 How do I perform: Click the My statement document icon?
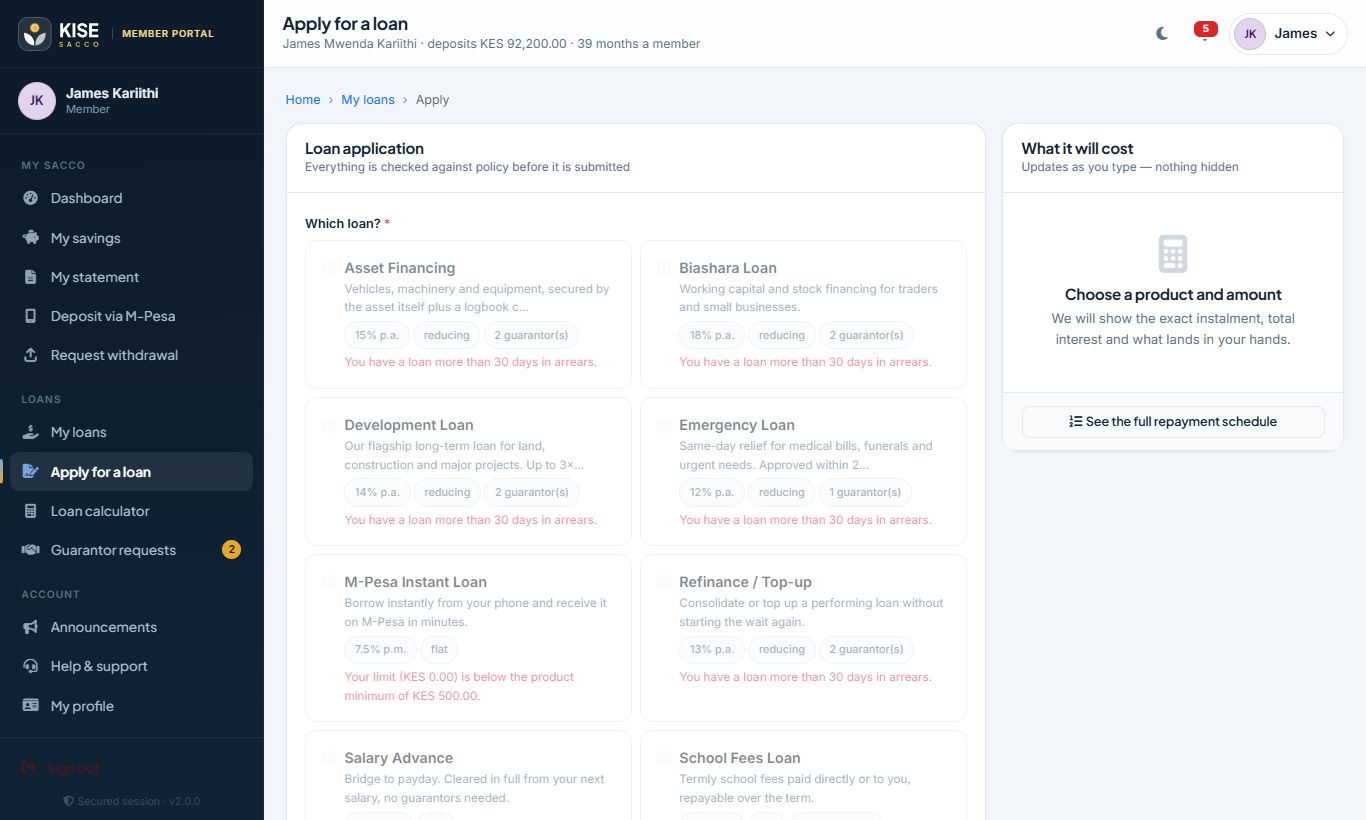(x=31, y=277)
